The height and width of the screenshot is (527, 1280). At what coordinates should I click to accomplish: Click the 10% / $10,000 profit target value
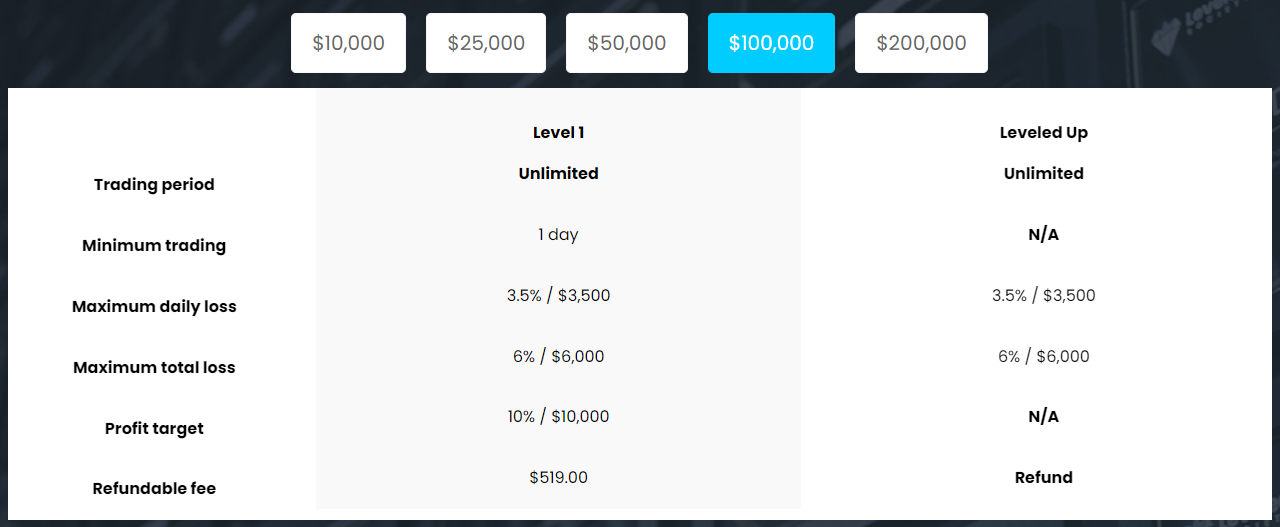tap(558, 417)
